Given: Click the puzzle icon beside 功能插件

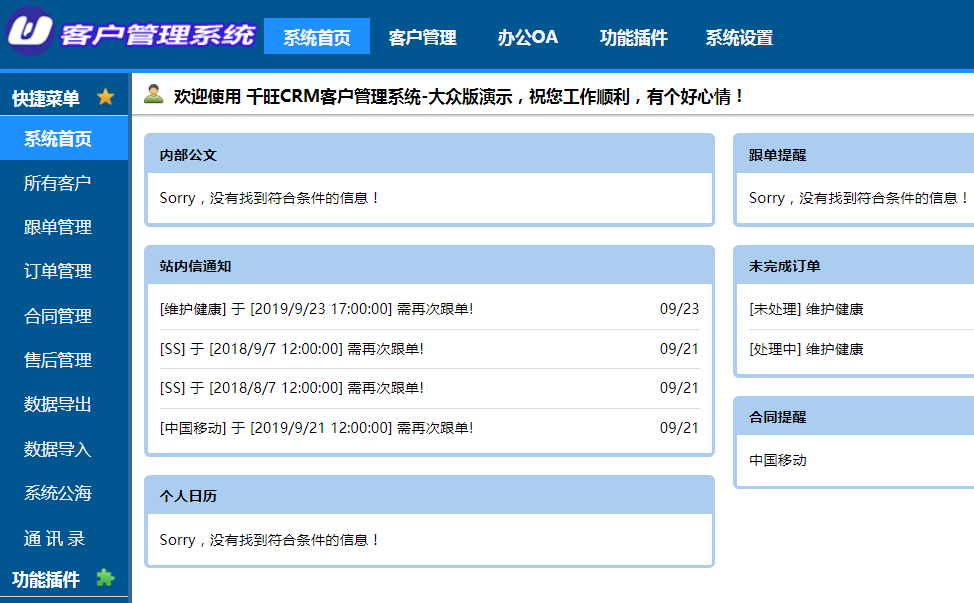Looking at the screenshot, I should 105,578.
